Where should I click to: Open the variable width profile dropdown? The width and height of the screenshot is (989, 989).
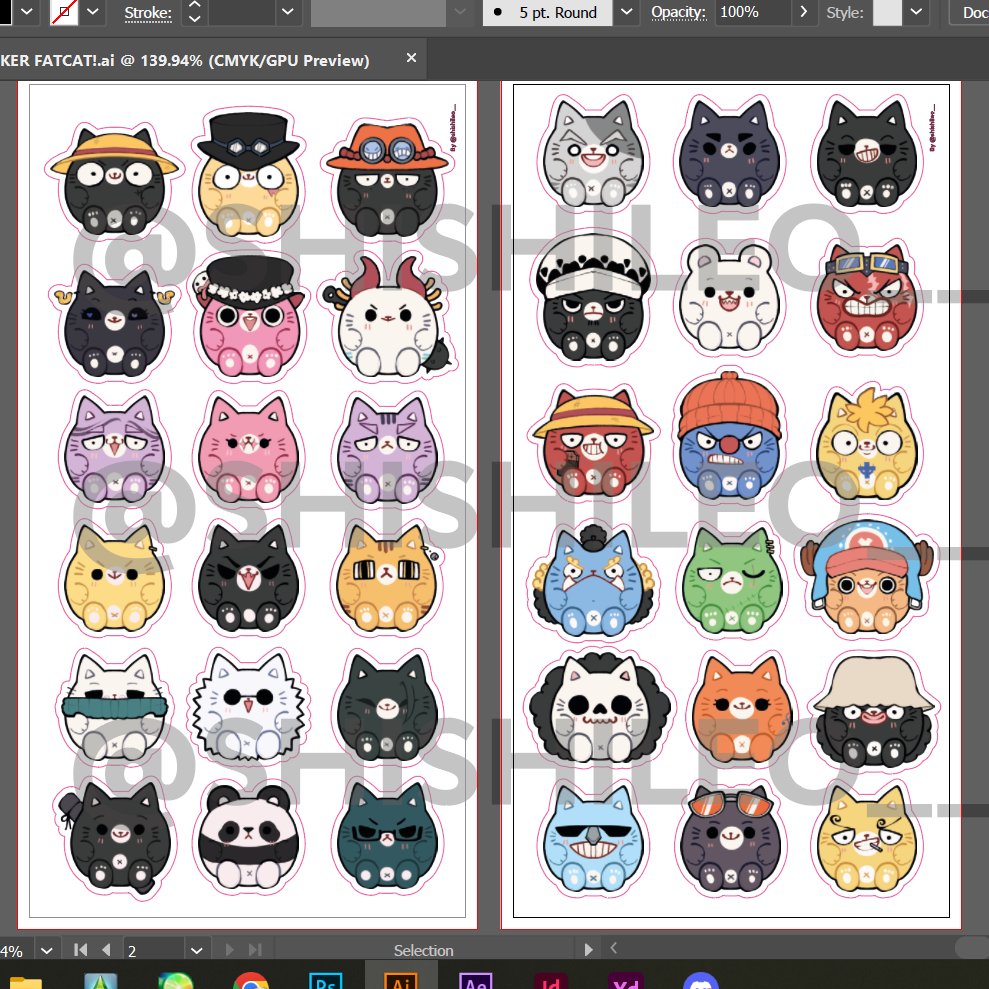(460, 11)
